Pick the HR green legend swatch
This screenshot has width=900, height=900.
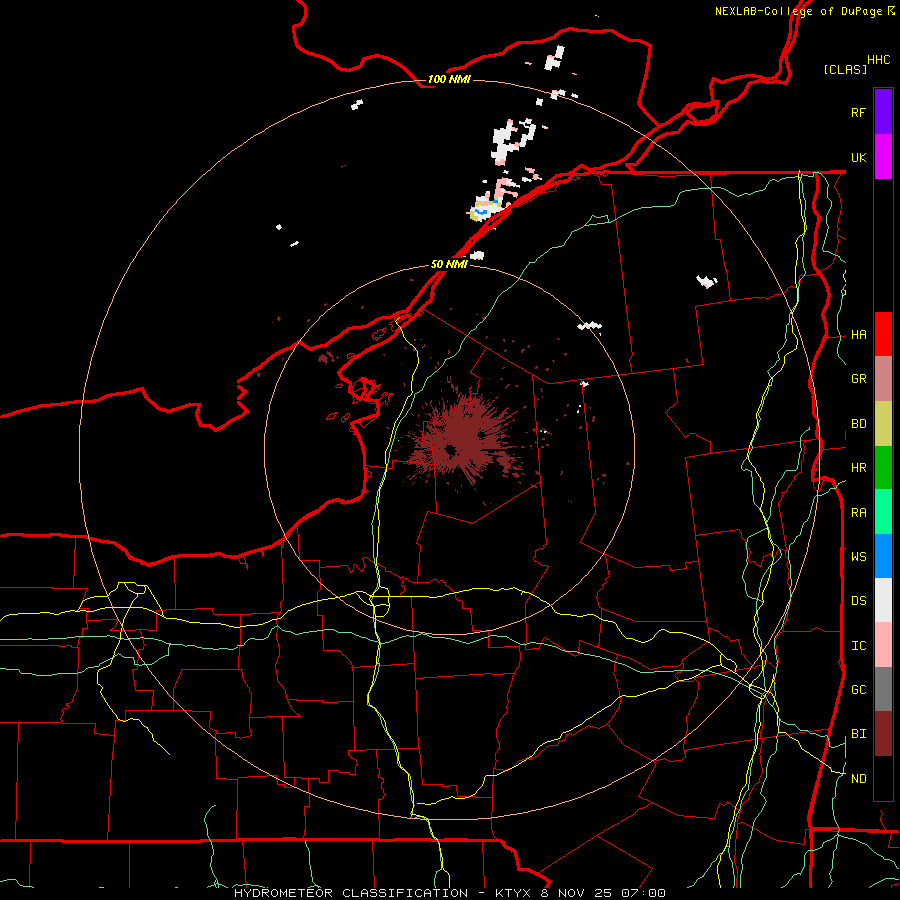(x=883, y=468)
